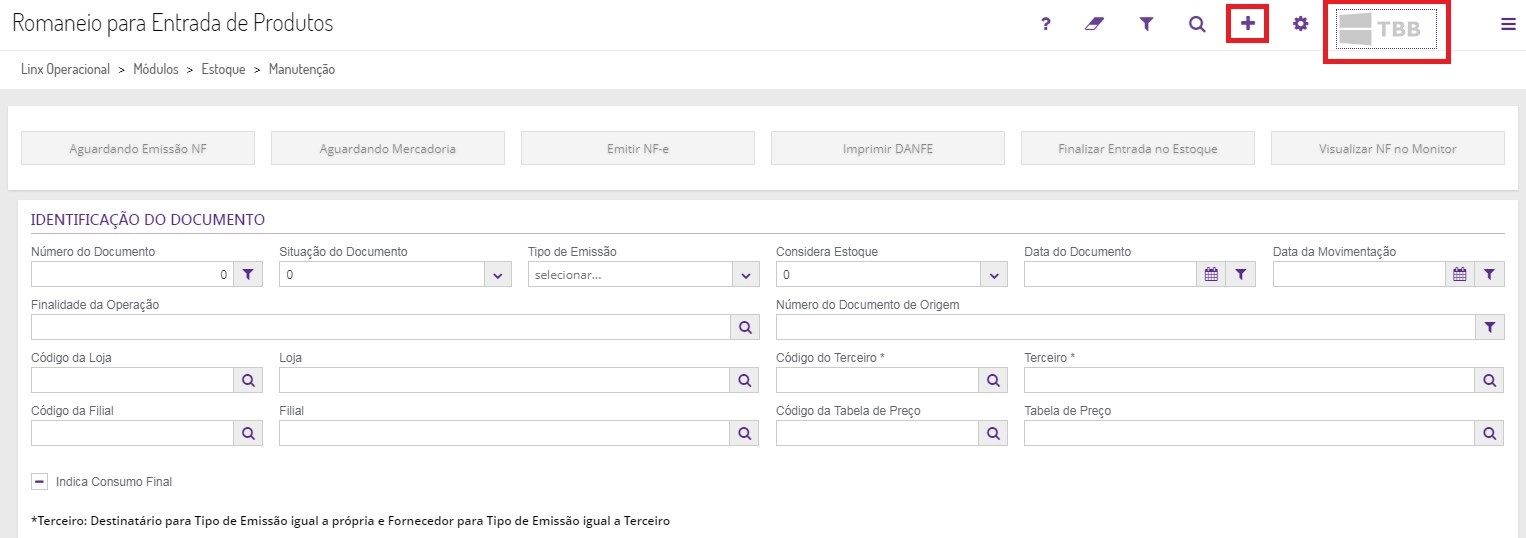Click the top toolbar filter icon
1526x538 pixels.
1147,24
